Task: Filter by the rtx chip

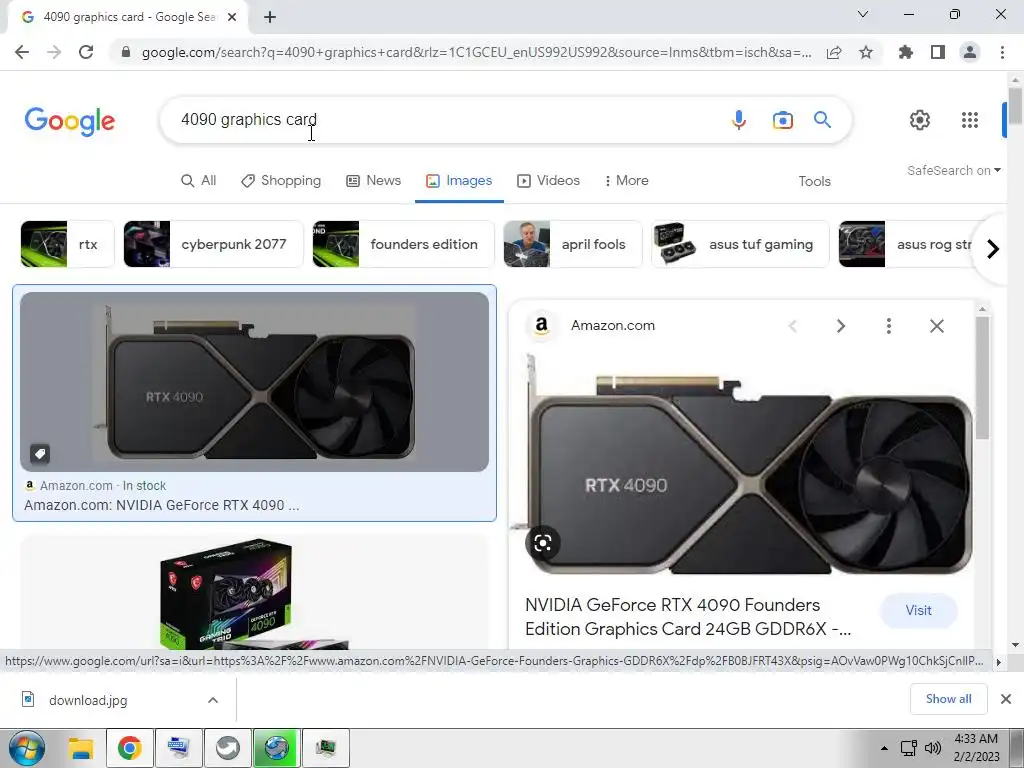Action: point(67,244)
